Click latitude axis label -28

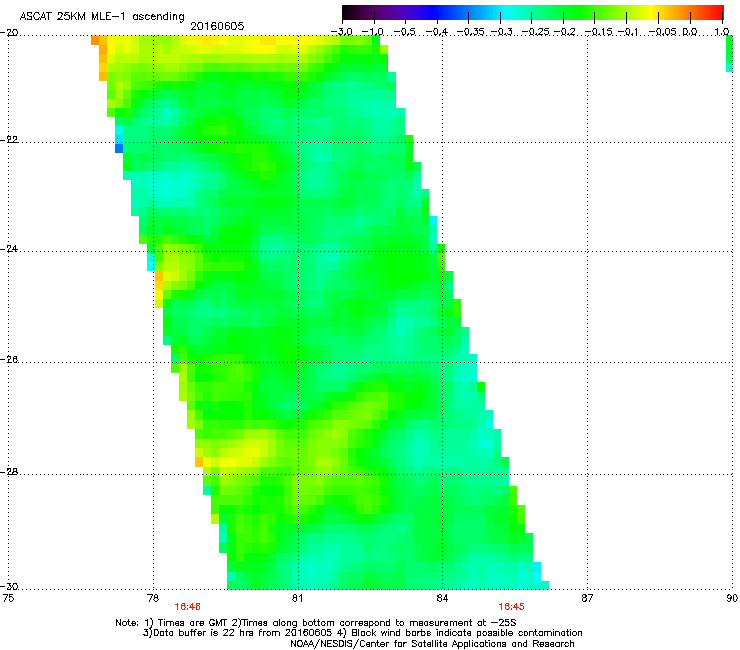(9, 472)
